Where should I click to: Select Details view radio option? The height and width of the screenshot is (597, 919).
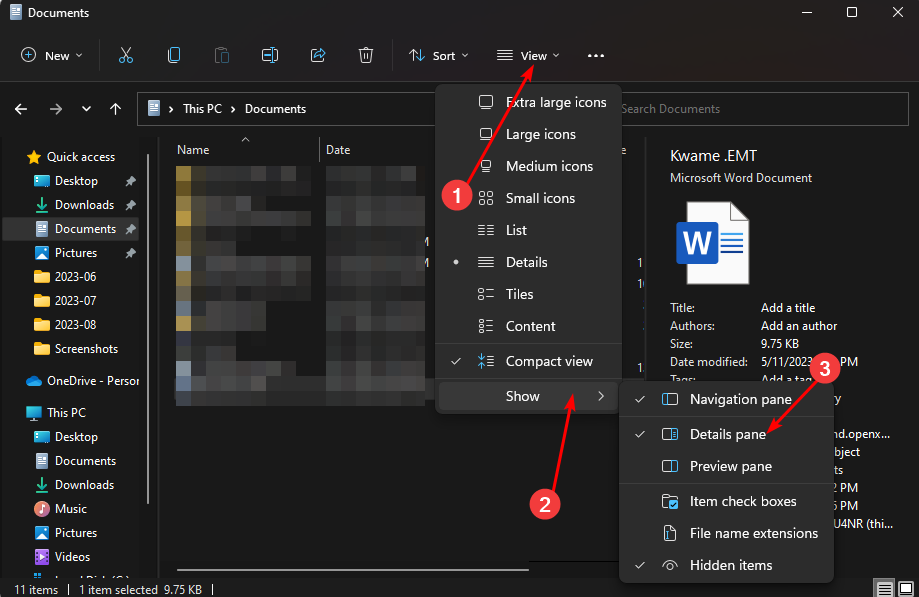[x=528, y=262]
